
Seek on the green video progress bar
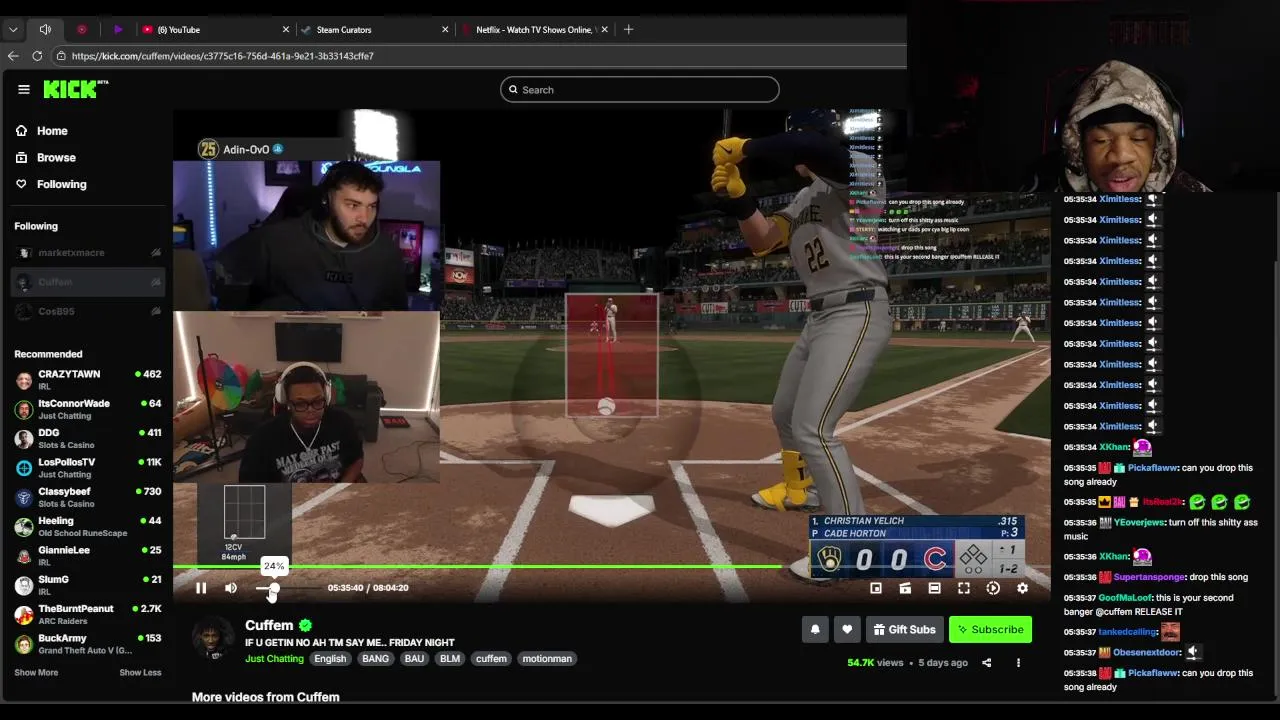coord(611,567)
